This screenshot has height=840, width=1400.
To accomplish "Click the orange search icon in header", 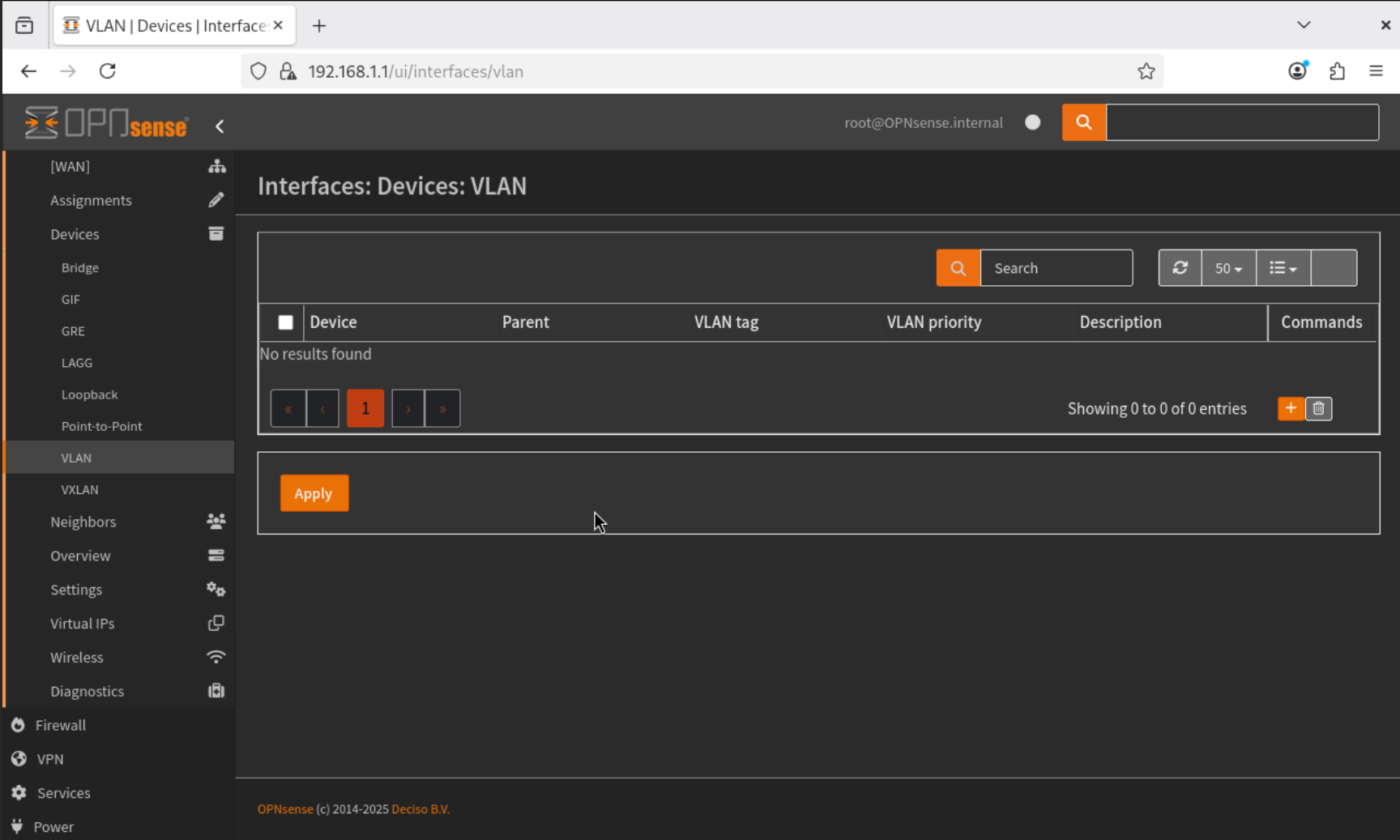I will tap(1084, 122).
